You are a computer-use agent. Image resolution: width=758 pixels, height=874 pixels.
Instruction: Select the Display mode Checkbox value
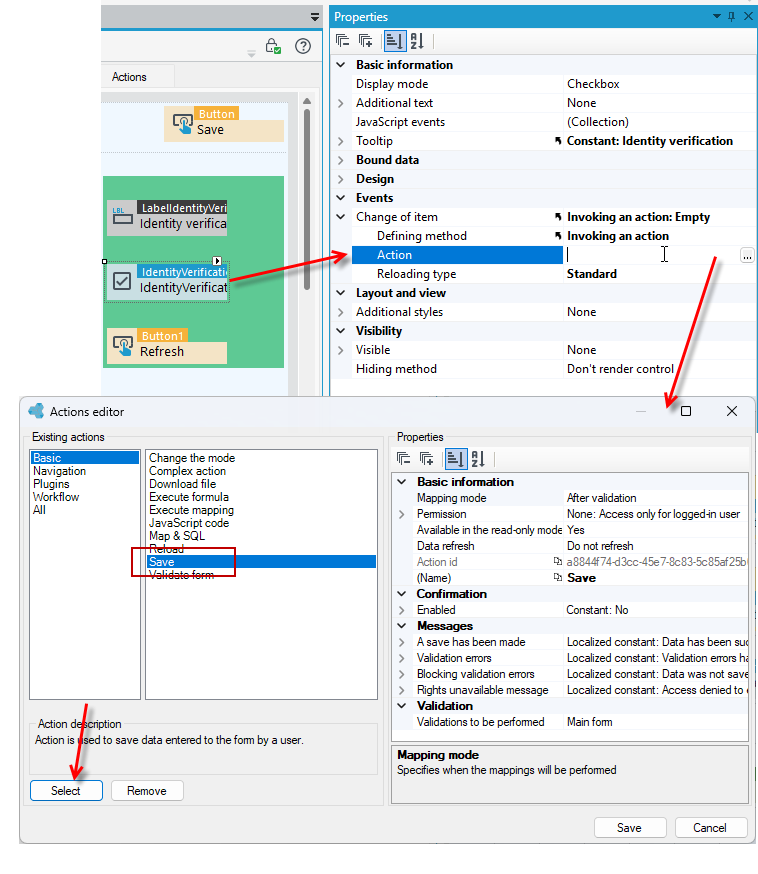[593, 84]
